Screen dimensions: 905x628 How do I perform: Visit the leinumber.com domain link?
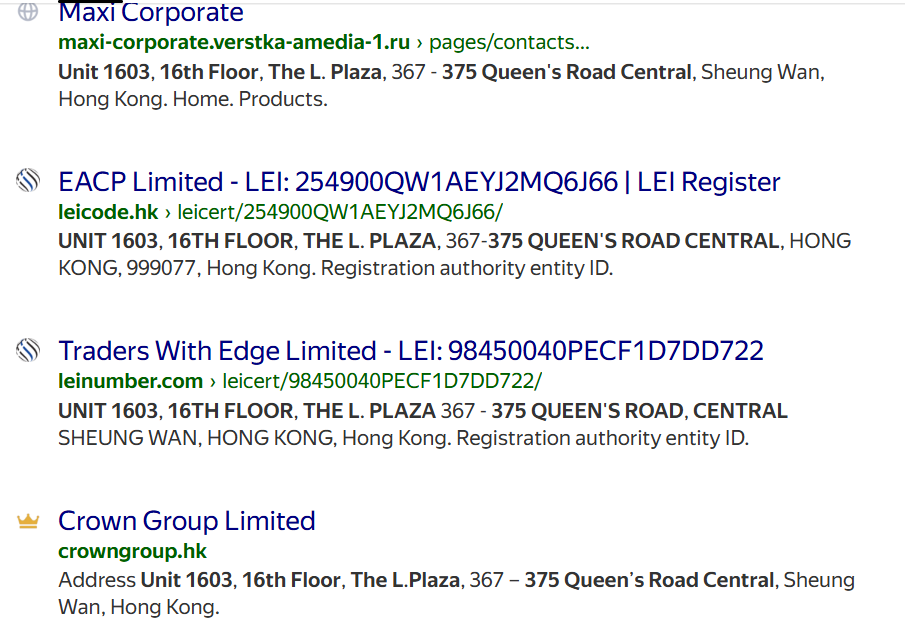130,381
